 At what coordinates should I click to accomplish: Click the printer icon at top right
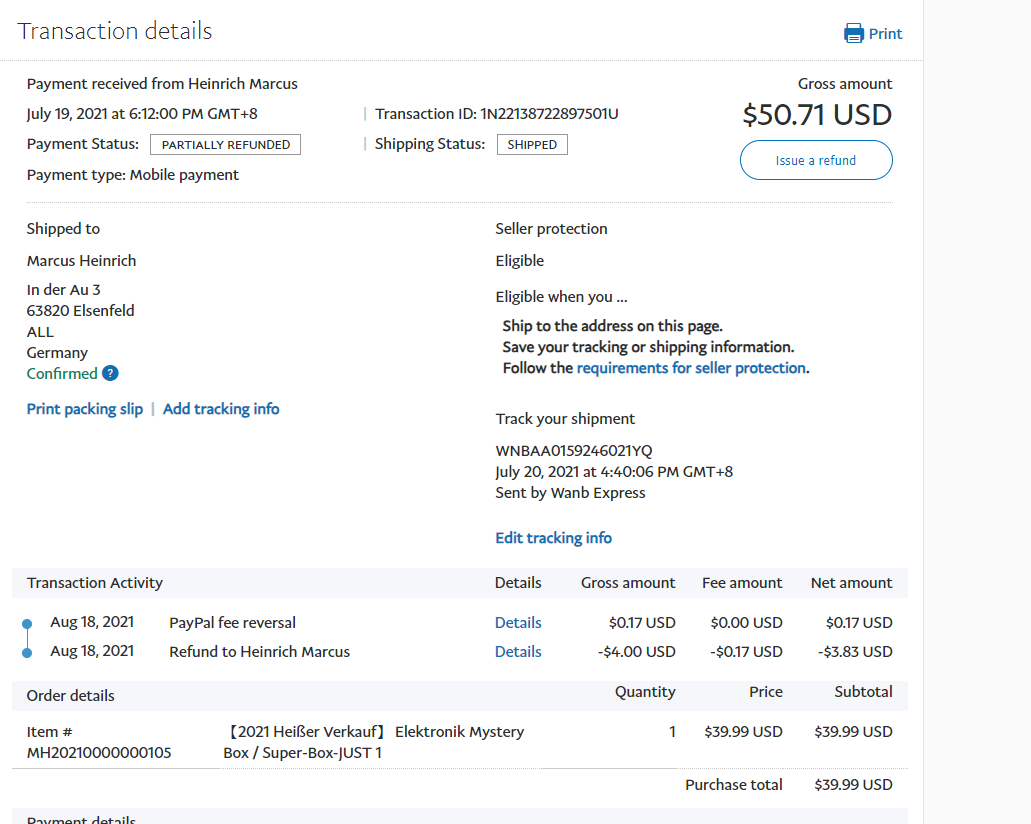tap(853, 34)
